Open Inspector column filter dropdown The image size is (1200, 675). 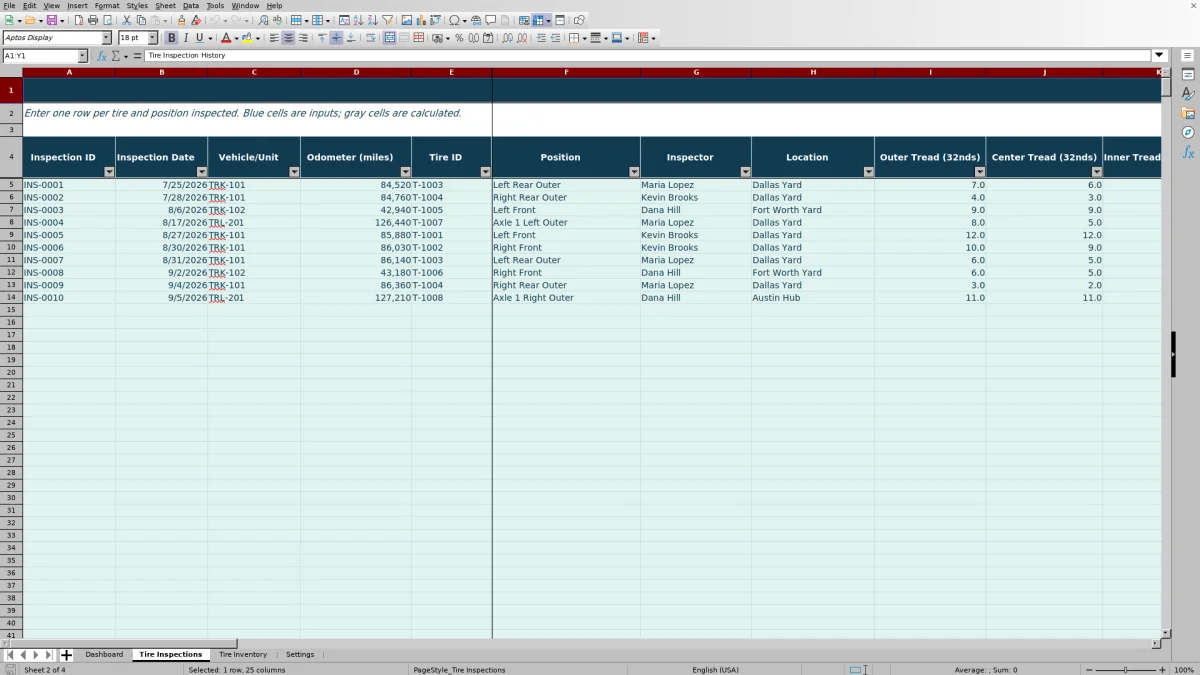pyautogui.click(x=745, y=172)
